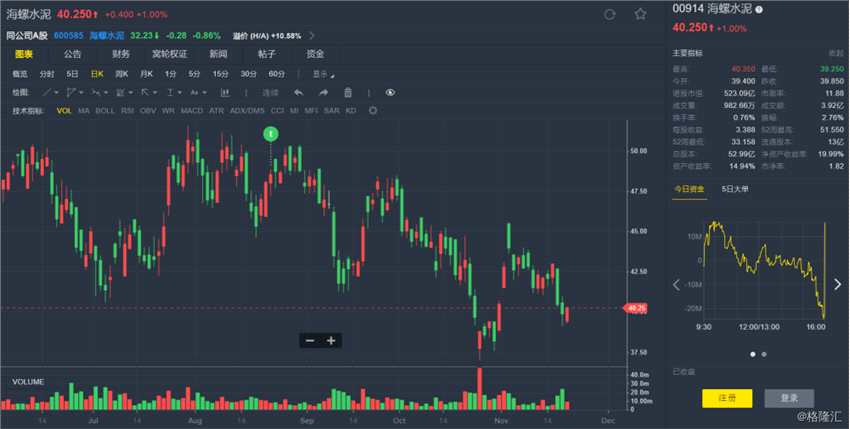
Task: Enable the MACD technical indicator
Action: (191, 110)
